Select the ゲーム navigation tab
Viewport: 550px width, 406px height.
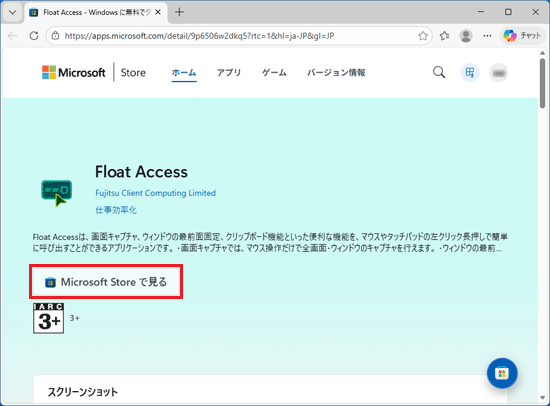click(x=274, y=73)
